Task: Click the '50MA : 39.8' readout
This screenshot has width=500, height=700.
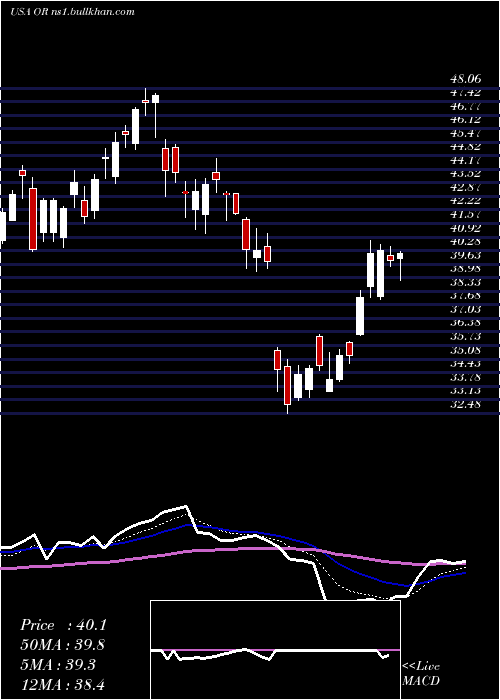Action: pyautogui.click(x=63, y=645)
